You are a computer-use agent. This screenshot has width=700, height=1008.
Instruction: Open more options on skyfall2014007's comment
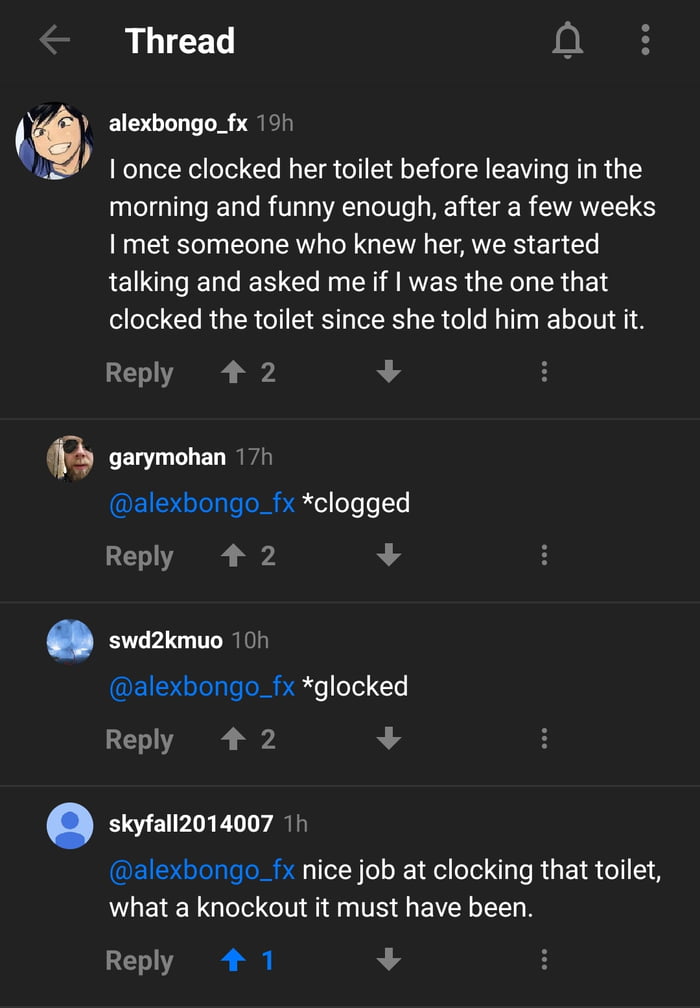[544, 961]
